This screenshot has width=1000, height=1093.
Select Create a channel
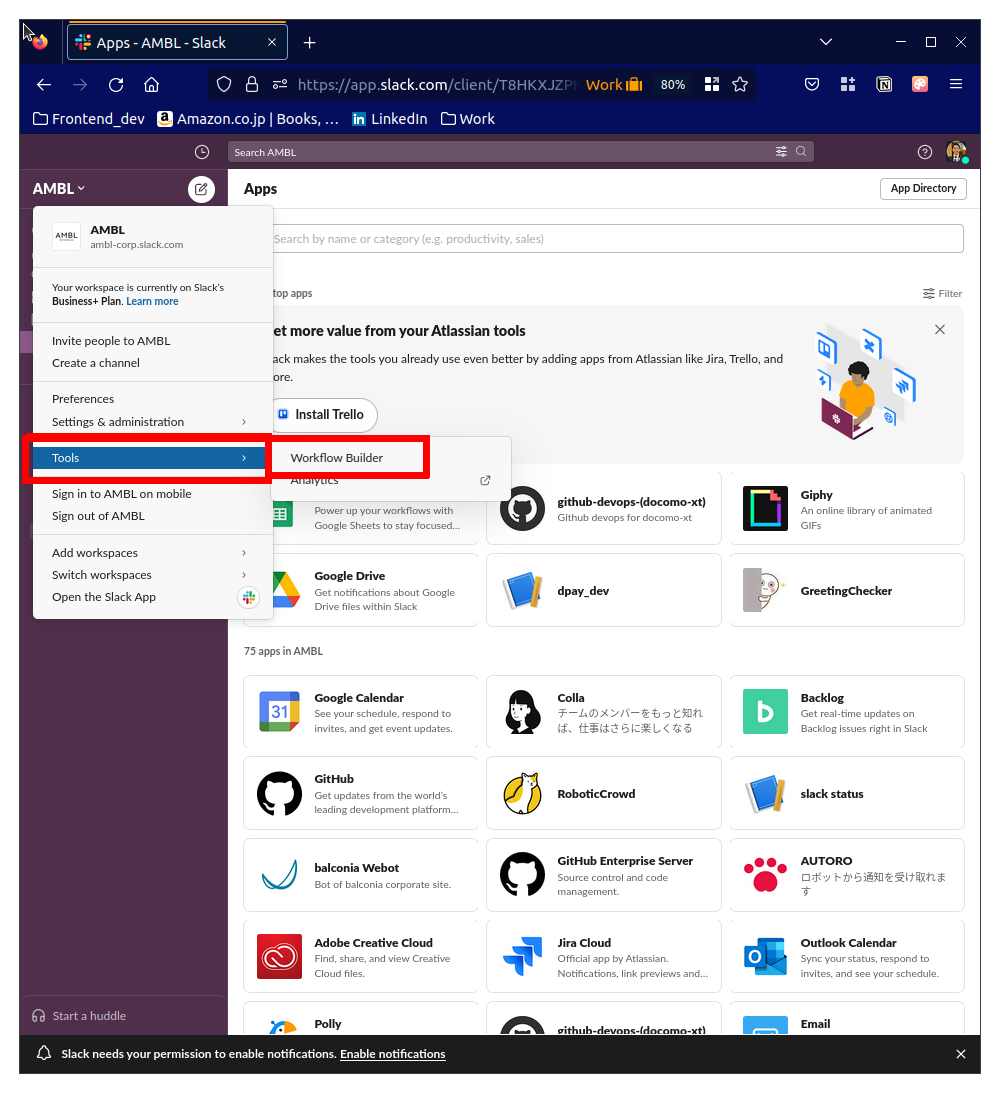click(95, 363)
